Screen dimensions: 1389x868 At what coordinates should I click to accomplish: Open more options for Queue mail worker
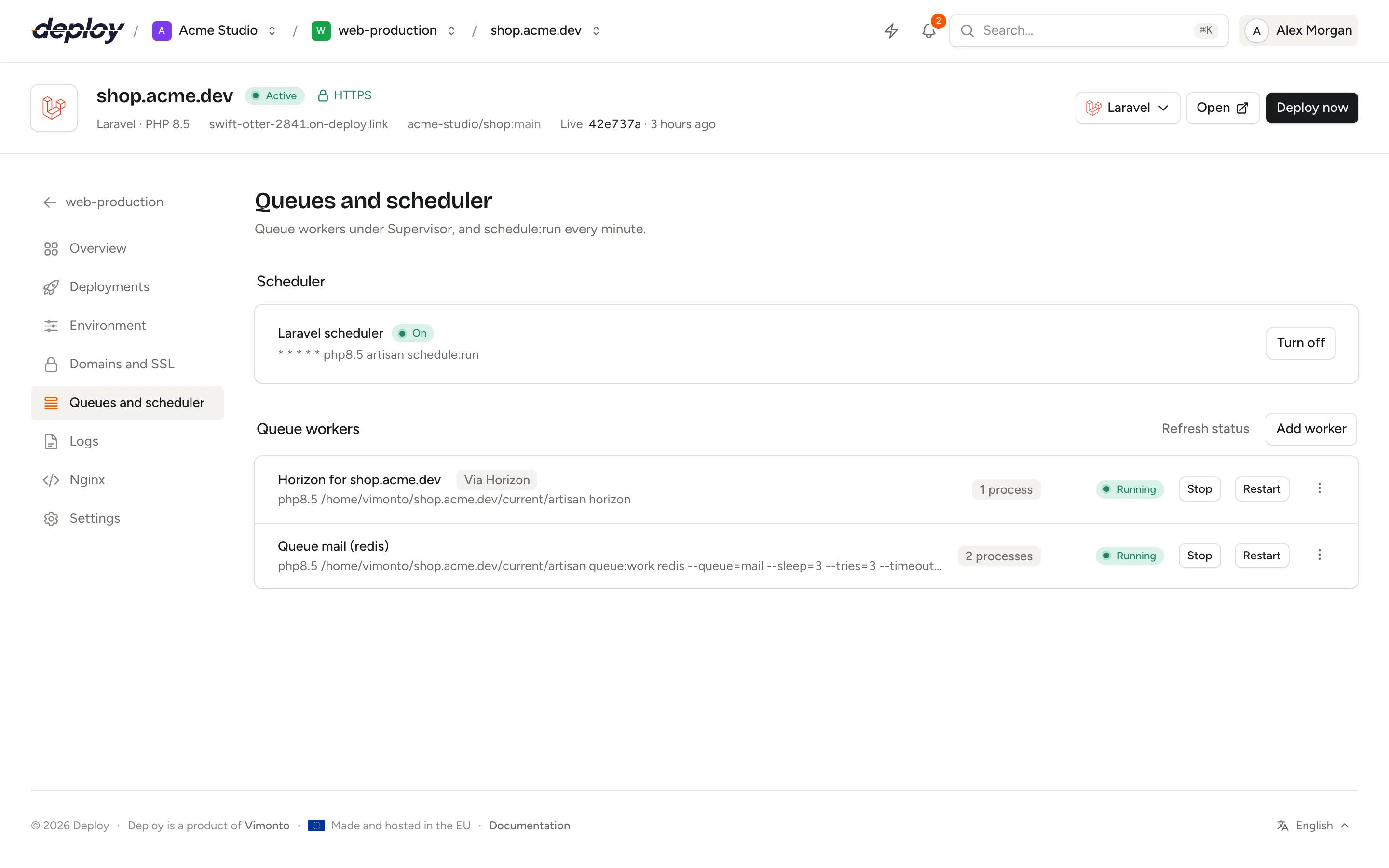[x=1319, y=555]
